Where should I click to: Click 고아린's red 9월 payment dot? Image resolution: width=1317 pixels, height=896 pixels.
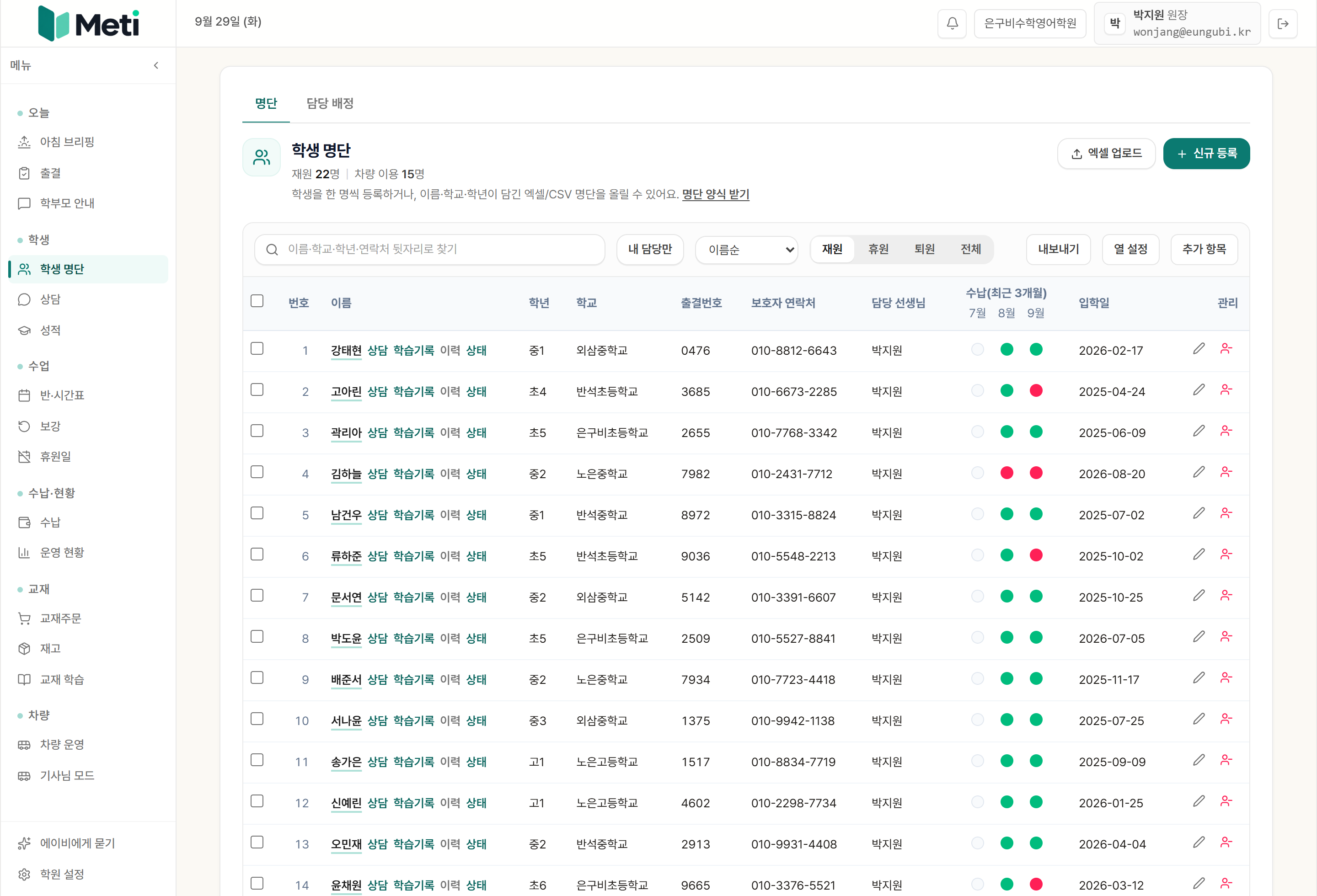[x=1036, y=391]
